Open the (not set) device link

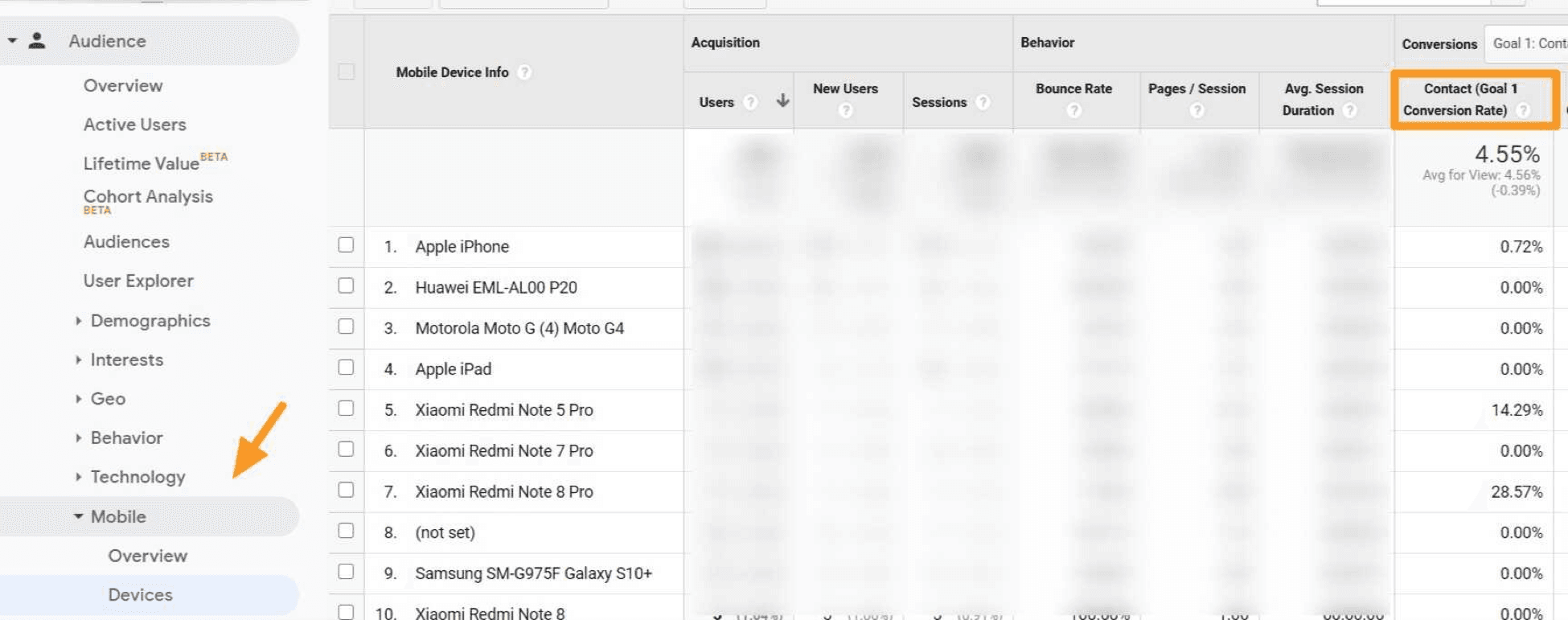click(x=445, y=532)
